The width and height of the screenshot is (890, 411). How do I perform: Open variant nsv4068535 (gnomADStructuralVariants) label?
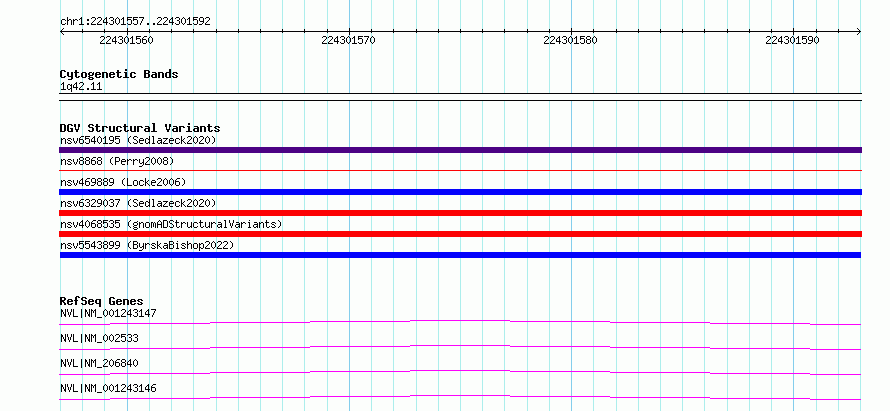click(171, 224)
